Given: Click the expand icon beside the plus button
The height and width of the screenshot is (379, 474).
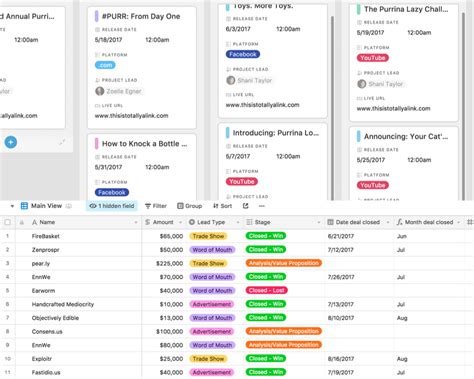Looking at the screenshot, I should pos(62,142).
